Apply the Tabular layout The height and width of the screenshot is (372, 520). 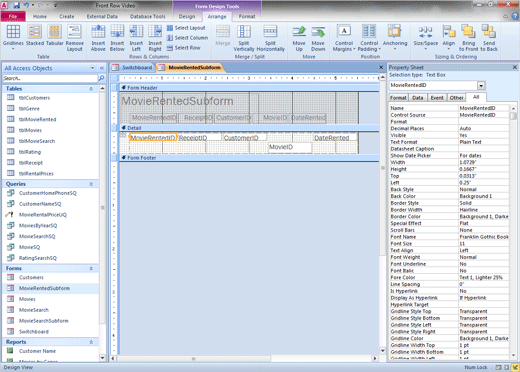pos(54,35)
